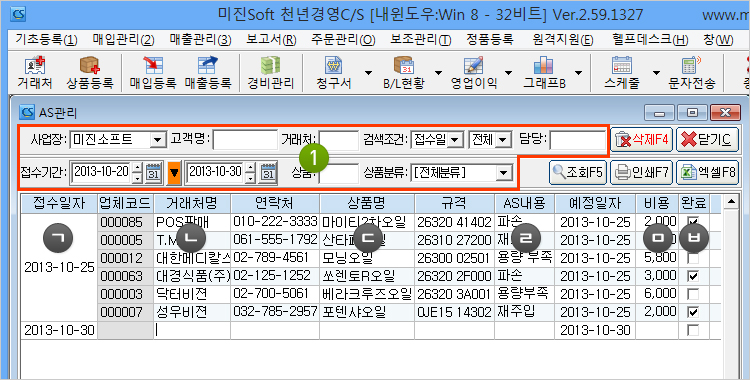
Task: Toggle 완료 checkbox for 대경식품(주) row
Action: click(x=692, y=276)
